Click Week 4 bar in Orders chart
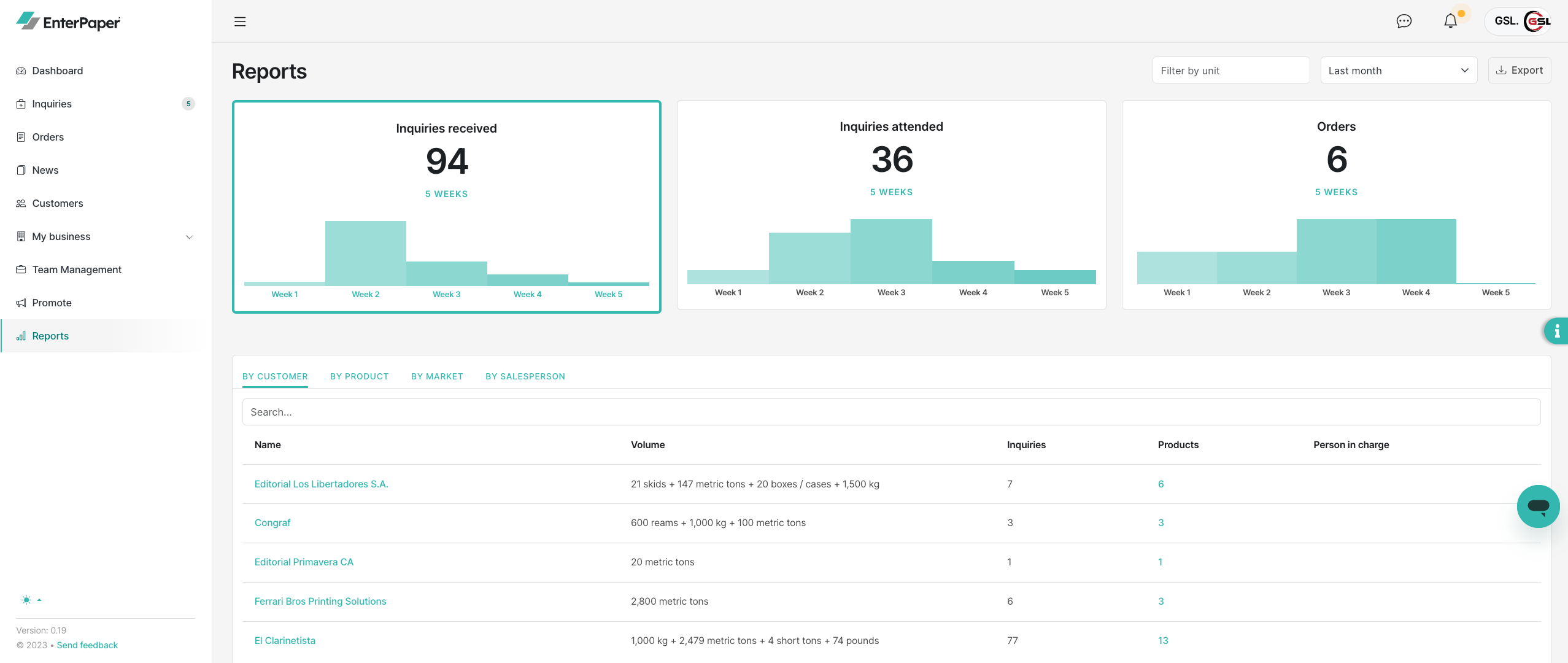Viewport: 1568px width, 663px height. point(1416,252)
